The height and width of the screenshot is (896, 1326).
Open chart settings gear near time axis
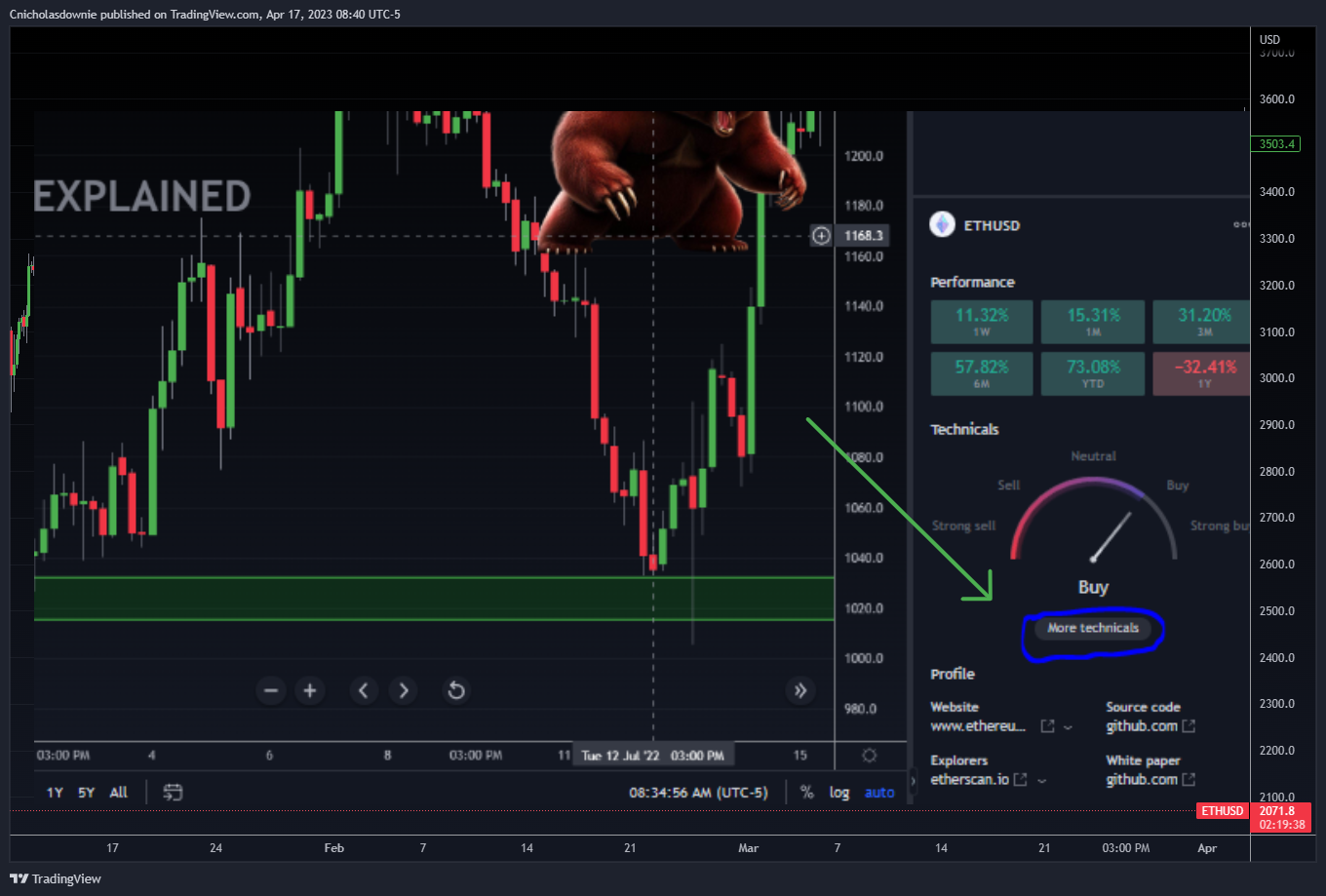870,756
